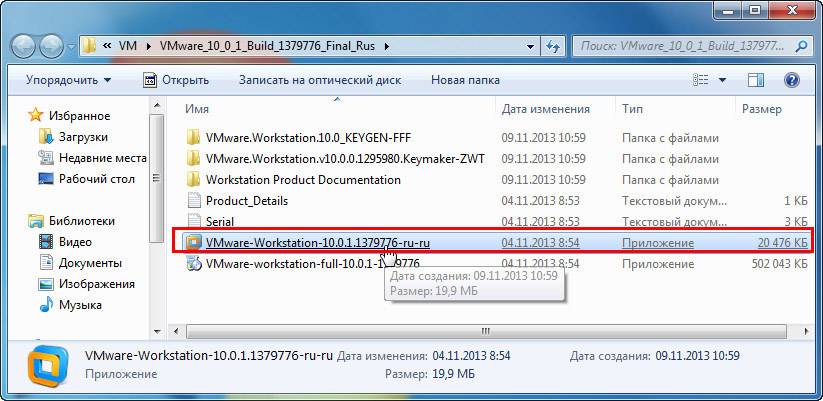Open Help with the question mark icon
This screenshot has width=823, height=401.
click(x=792, y=80)
